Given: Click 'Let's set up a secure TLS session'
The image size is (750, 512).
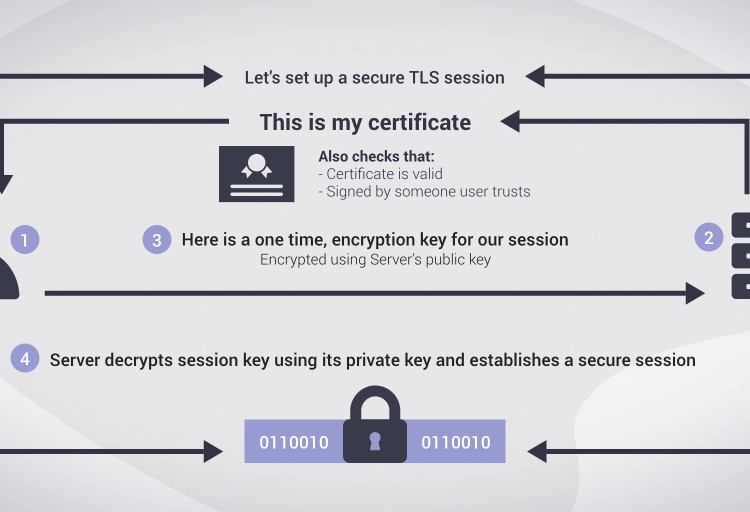Looking at the screenshot, I should coord(374,77).
